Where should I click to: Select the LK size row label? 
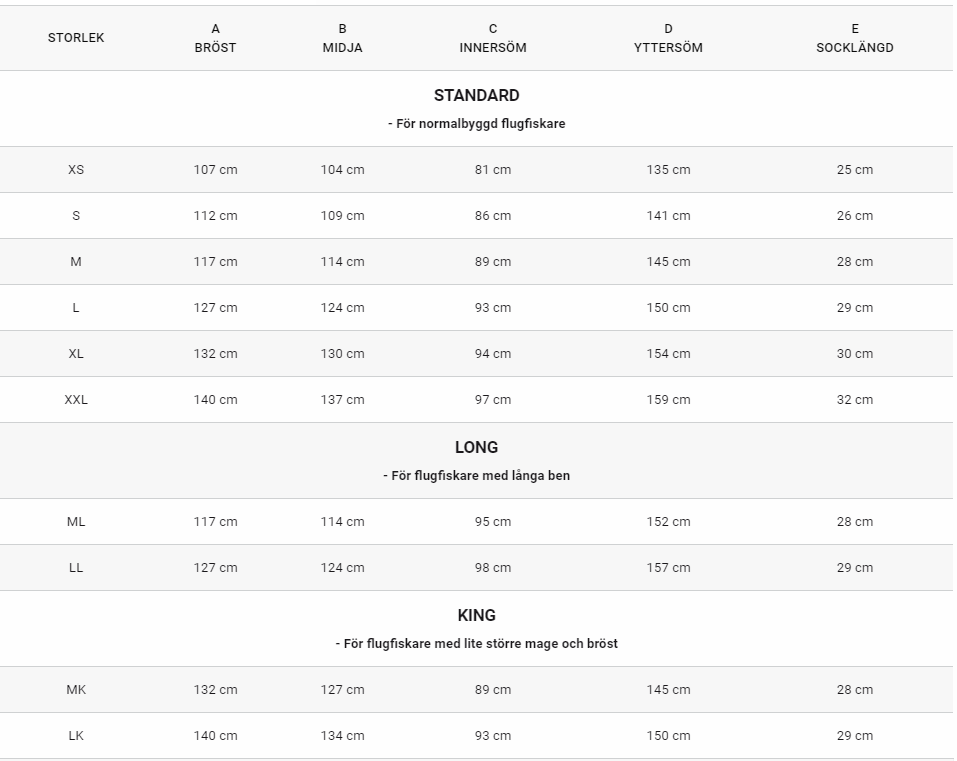pos(76,736)
